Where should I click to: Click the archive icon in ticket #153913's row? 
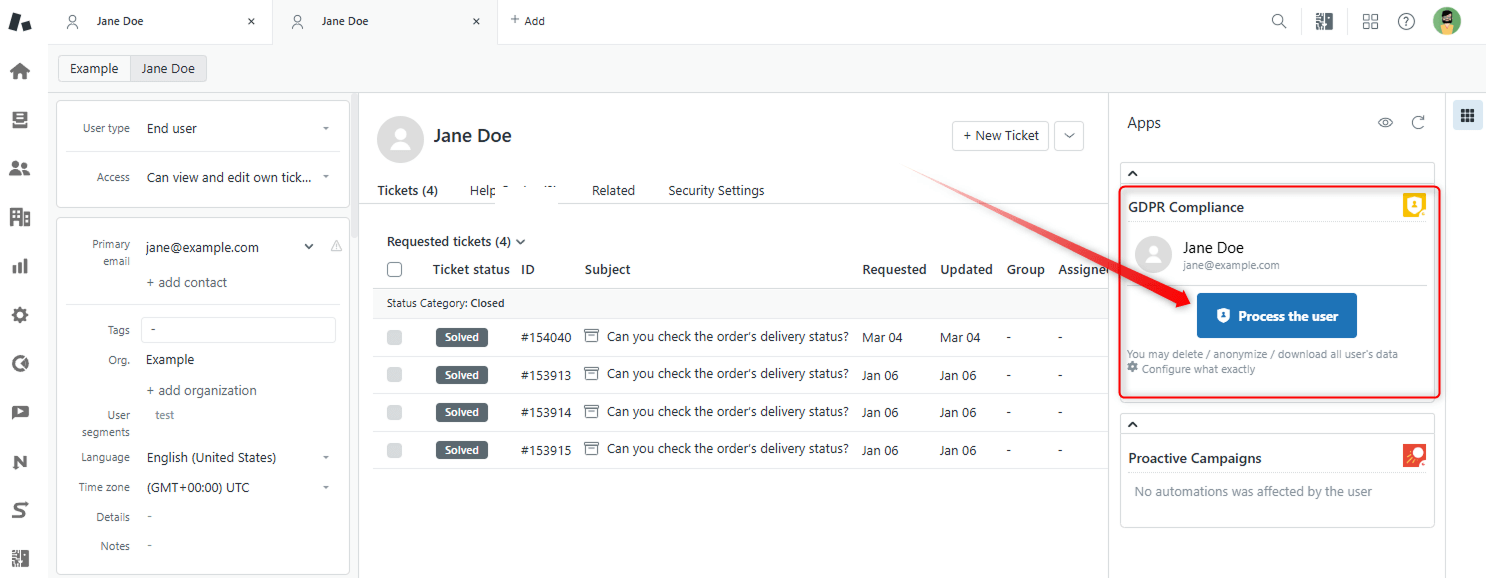pyautogui.click(x=592, y=373)
